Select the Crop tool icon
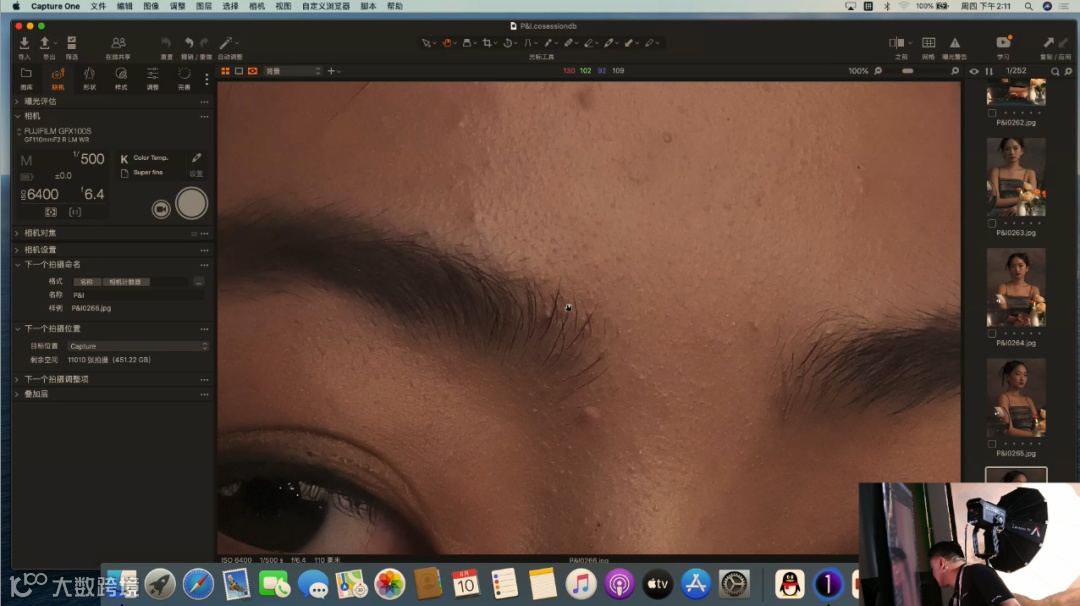The height and width of the screenshot is (606, 1080). point(487,43)
